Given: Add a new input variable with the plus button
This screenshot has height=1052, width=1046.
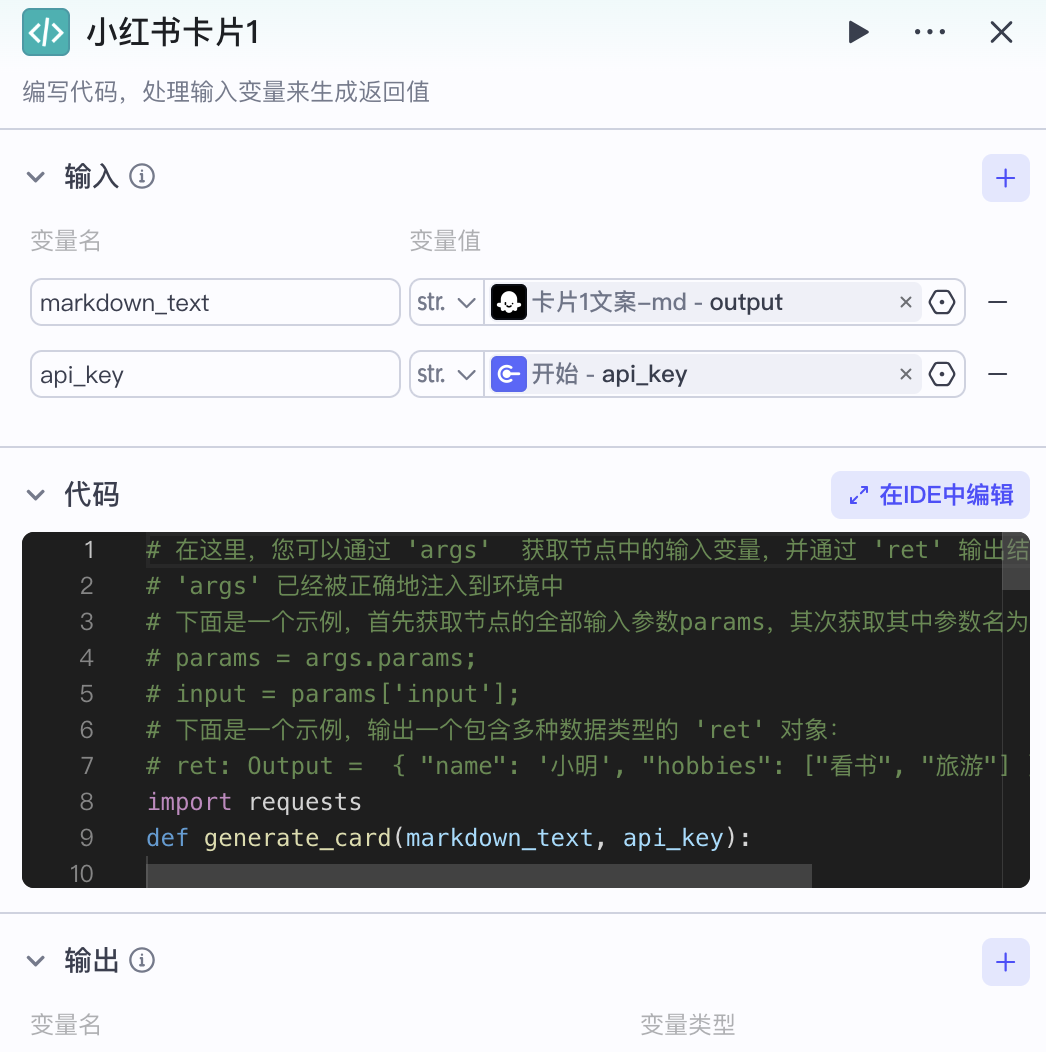Looking at the screenshot, I should tap(1006, 177).
